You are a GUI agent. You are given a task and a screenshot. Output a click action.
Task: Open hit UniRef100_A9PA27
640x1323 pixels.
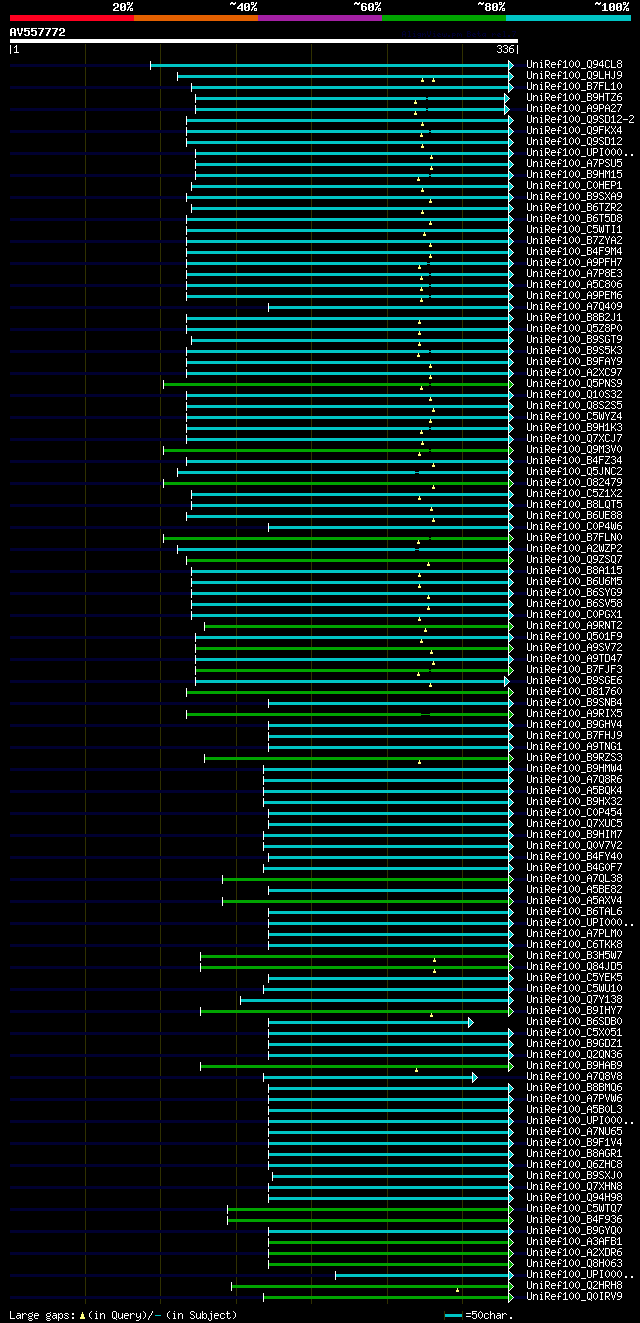click(x=574, y=109)
